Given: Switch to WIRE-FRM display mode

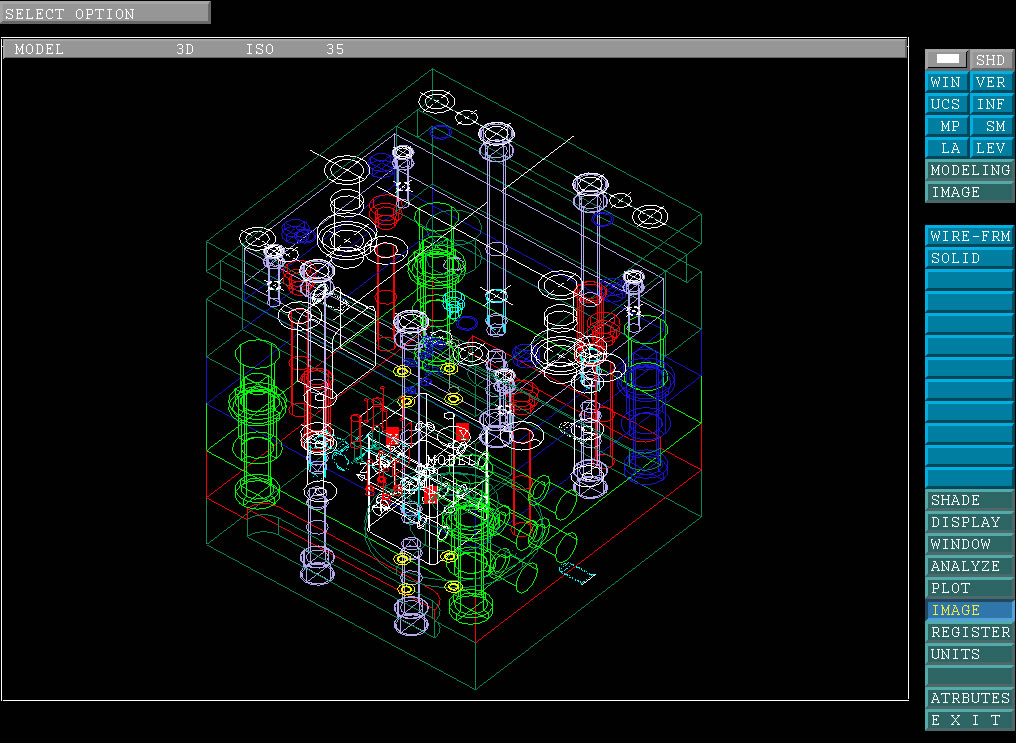Looking at the screenshot, I should (x=969, y=236).
